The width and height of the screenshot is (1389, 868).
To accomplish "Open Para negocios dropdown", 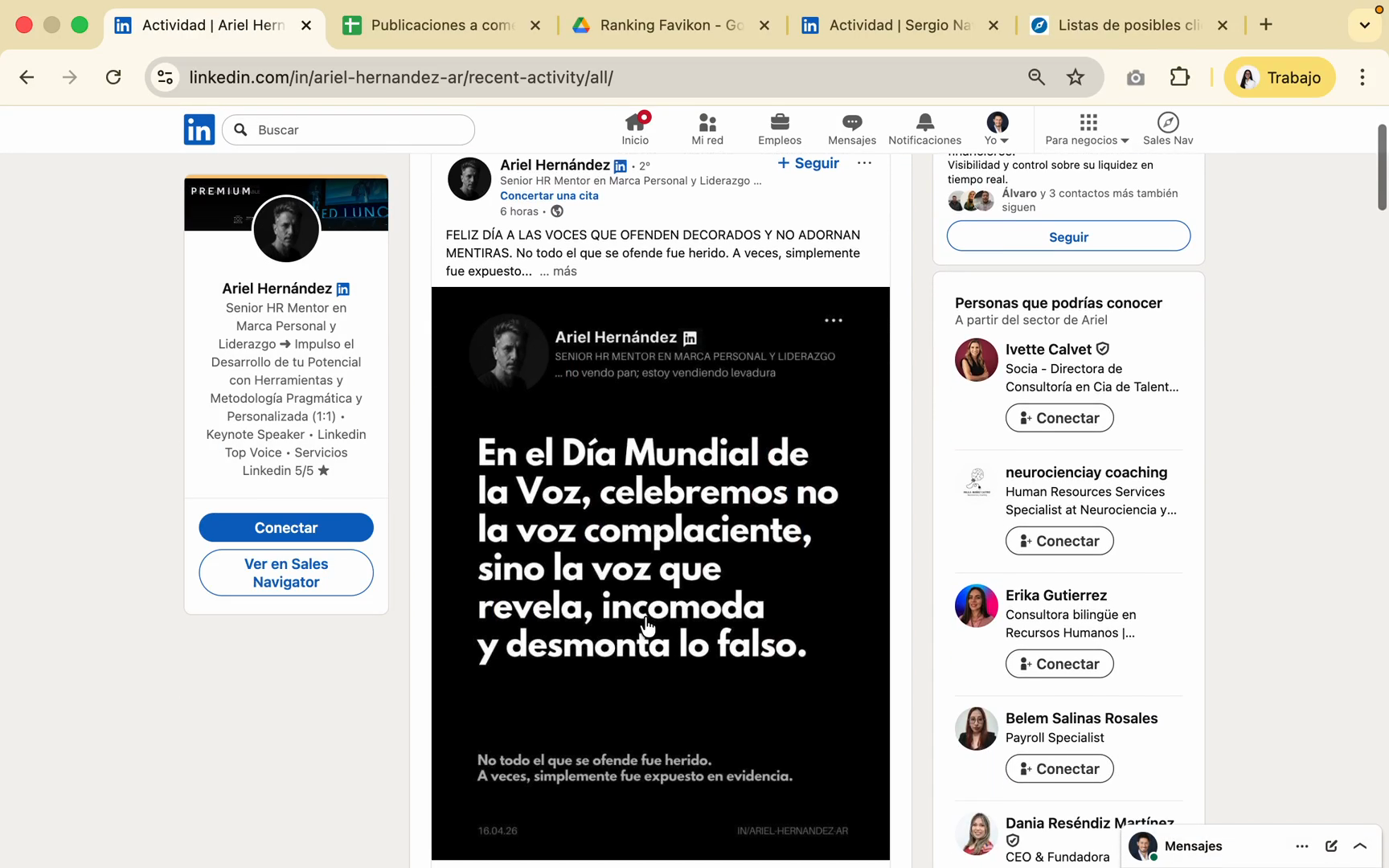I will point(1087,129).
